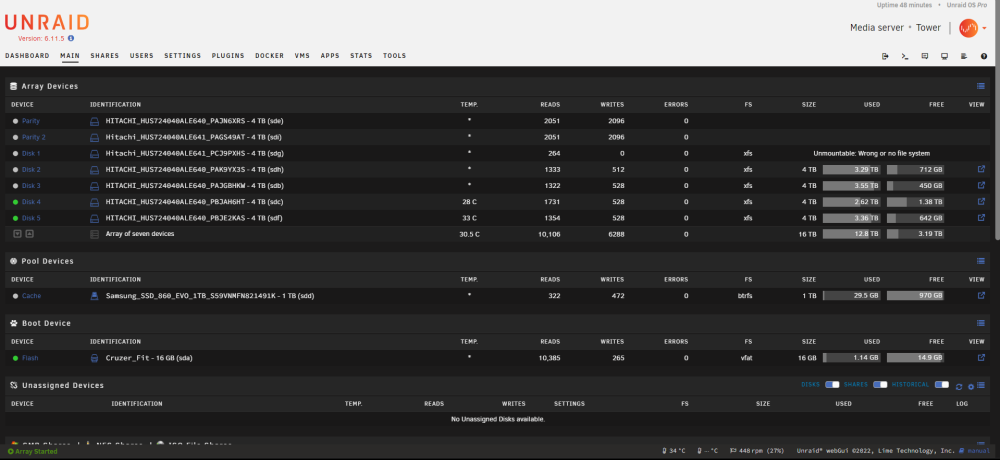
Task: Open the TOOLS tab
Action: click(395, 56)
